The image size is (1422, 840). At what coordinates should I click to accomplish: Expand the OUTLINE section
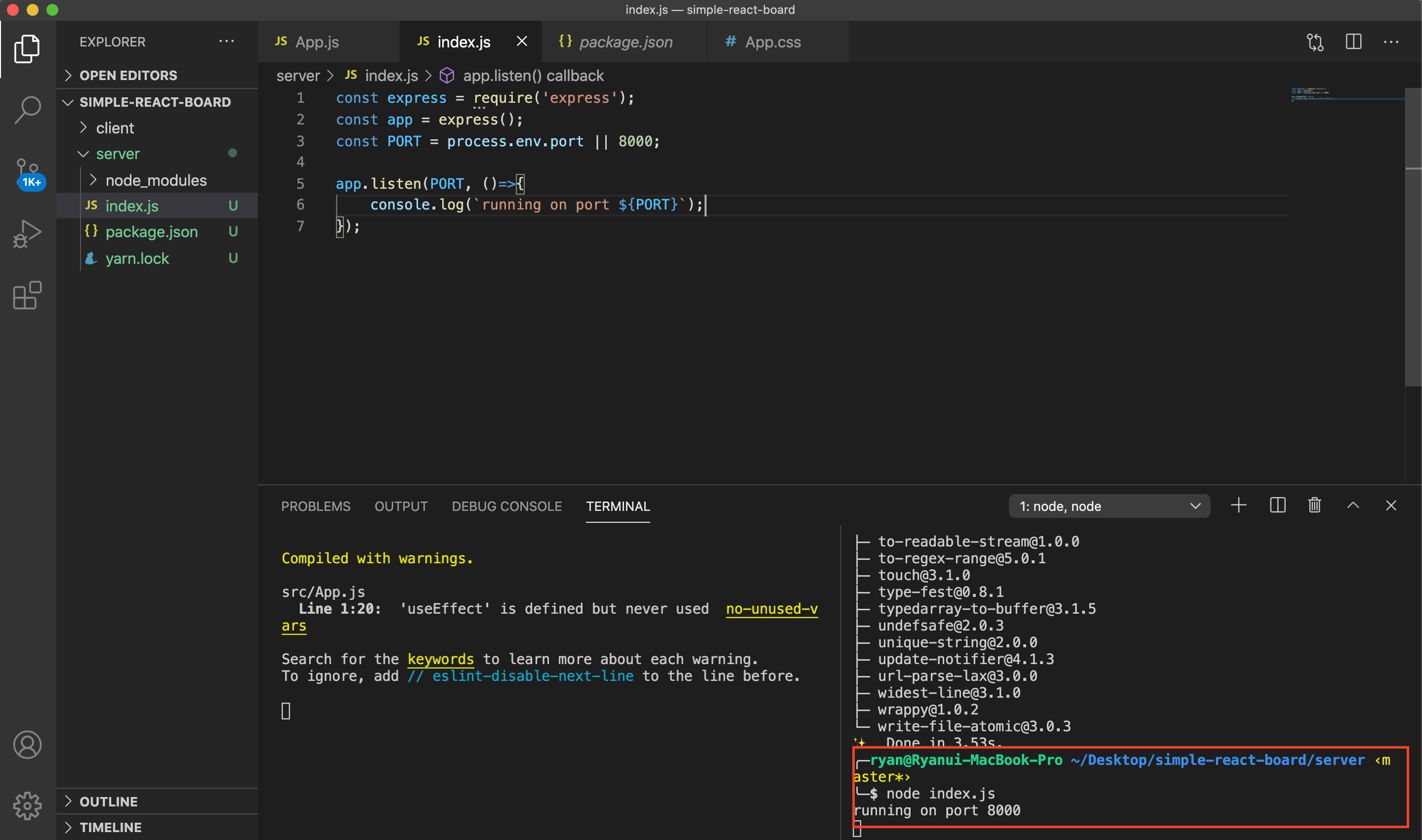(x=108, y=801)
